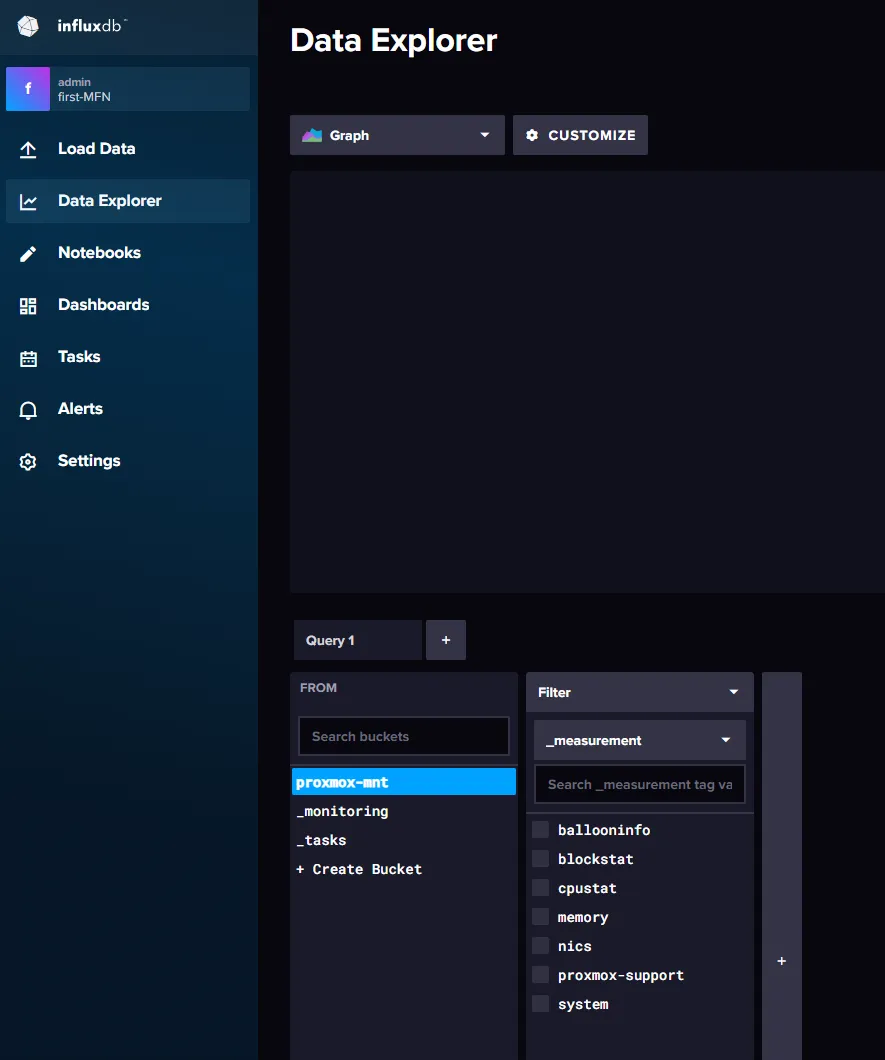Click the Graph visualization type icon

coord(312,135)
